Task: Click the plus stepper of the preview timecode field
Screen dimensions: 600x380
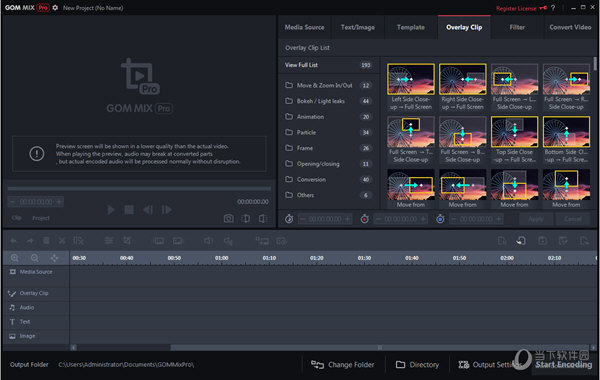Action: pyautogui.click(x=59, y=202)
